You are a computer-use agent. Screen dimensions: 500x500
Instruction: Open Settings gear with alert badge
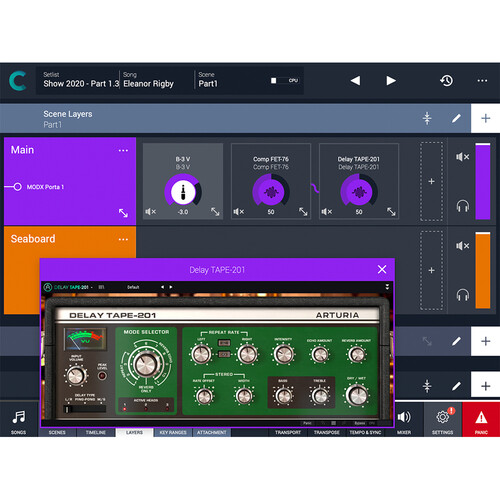pos(443,420)
